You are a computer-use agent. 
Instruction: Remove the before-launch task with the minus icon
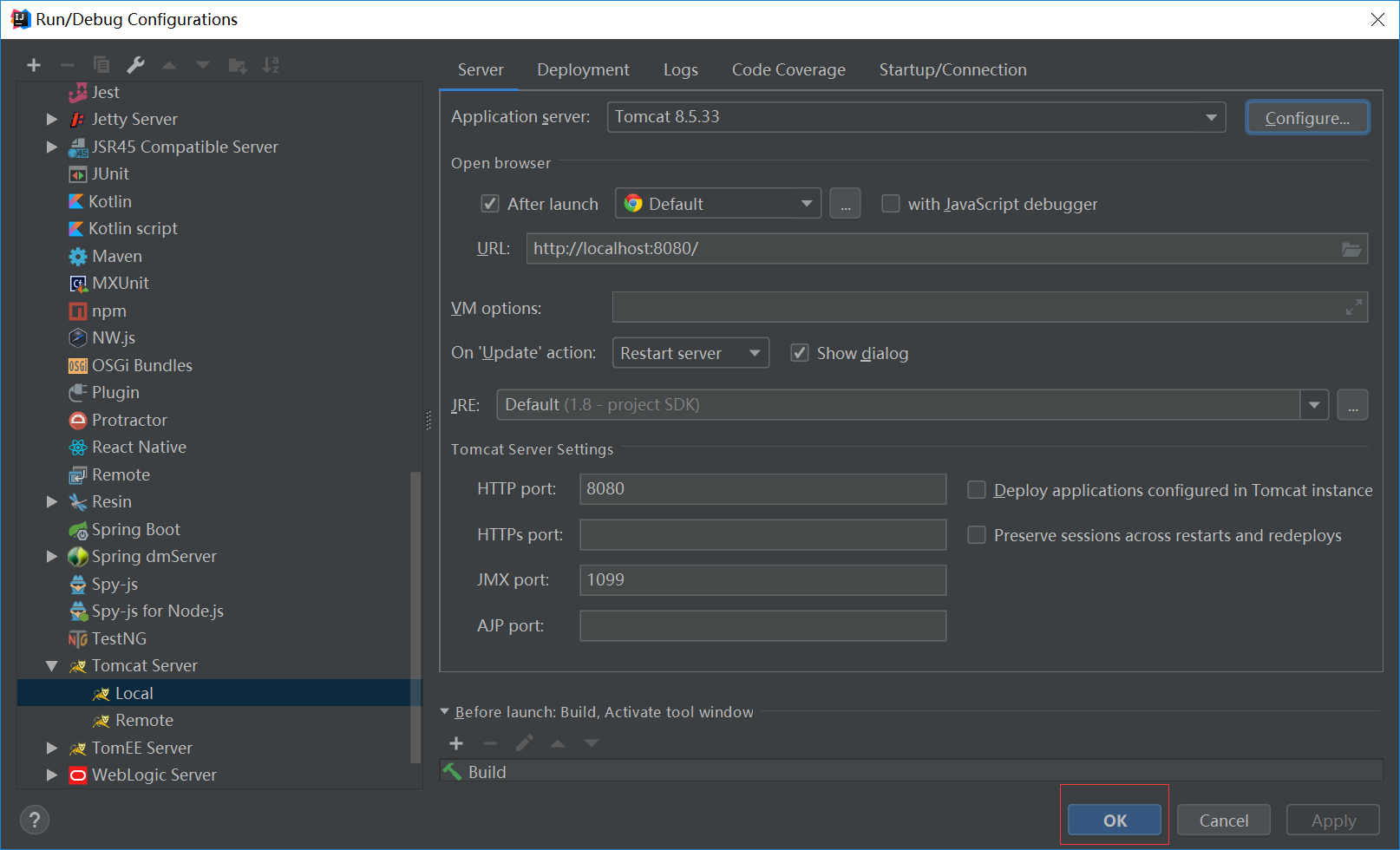490,743
